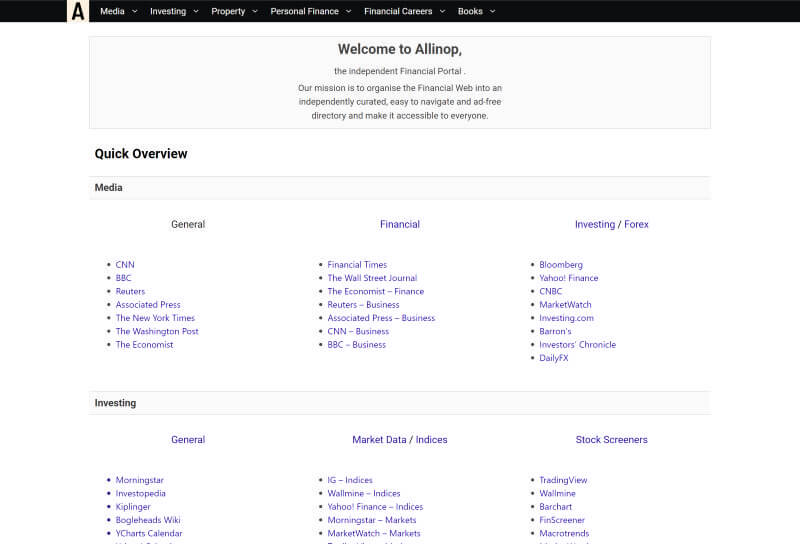Click the 'Quick Overview' heading
Screen dimensions: 800x544
(141, 154)
